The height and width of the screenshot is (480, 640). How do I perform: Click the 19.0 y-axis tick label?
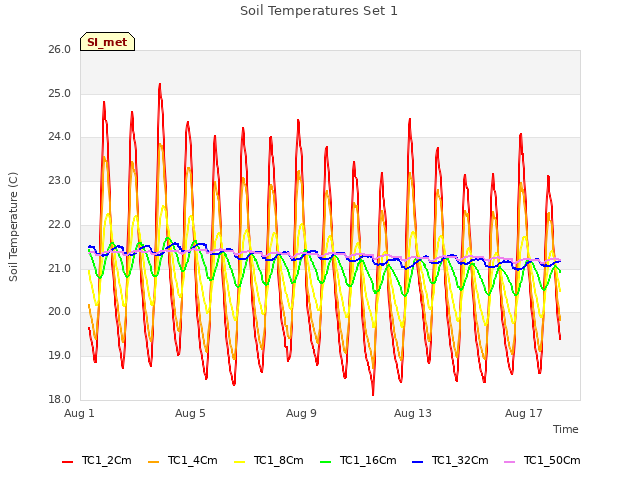pyautogui.click(x=60, y=356)
